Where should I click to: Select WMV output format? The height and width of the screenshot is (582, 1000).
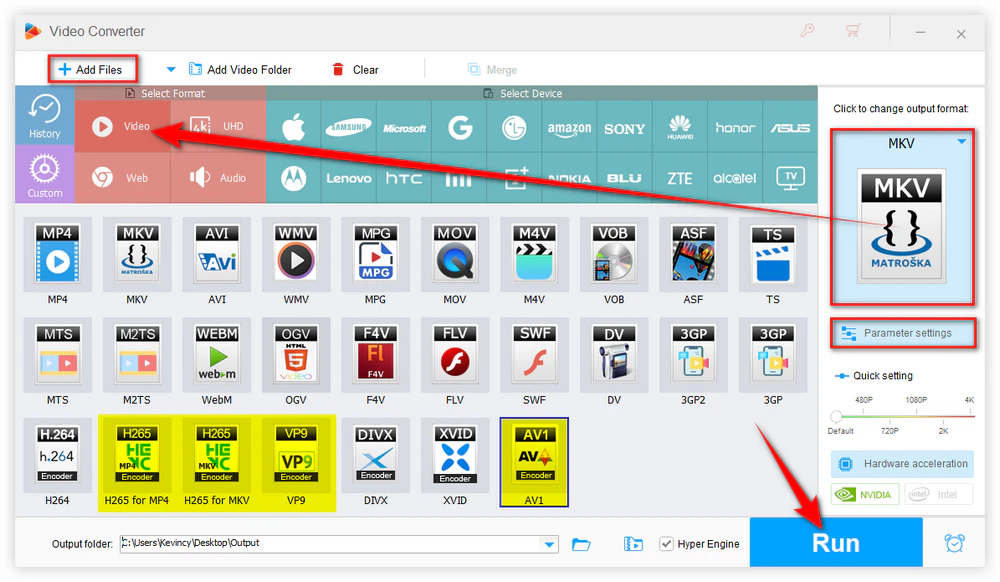296,254
